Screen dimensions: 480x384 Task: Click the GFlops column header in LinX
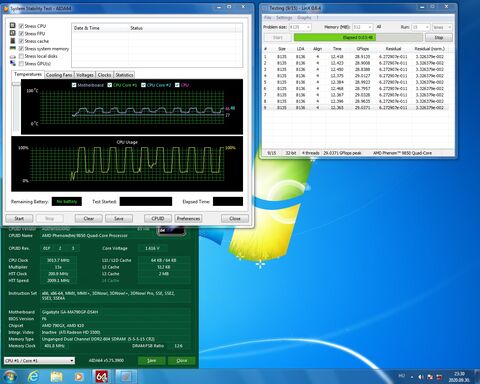(x=362, y=49)
